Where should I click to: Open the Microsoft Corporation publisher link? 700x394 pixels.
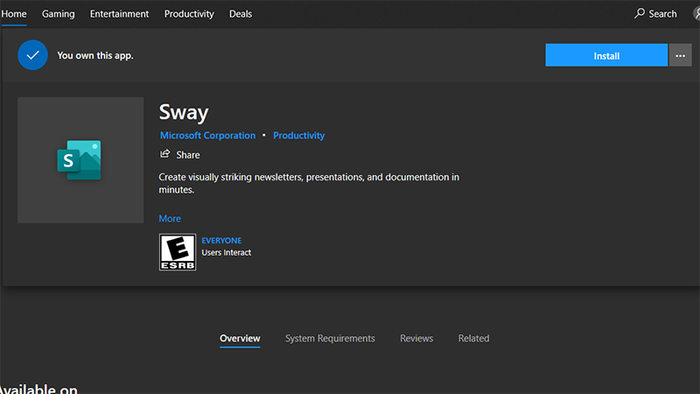tap(208, 135)
